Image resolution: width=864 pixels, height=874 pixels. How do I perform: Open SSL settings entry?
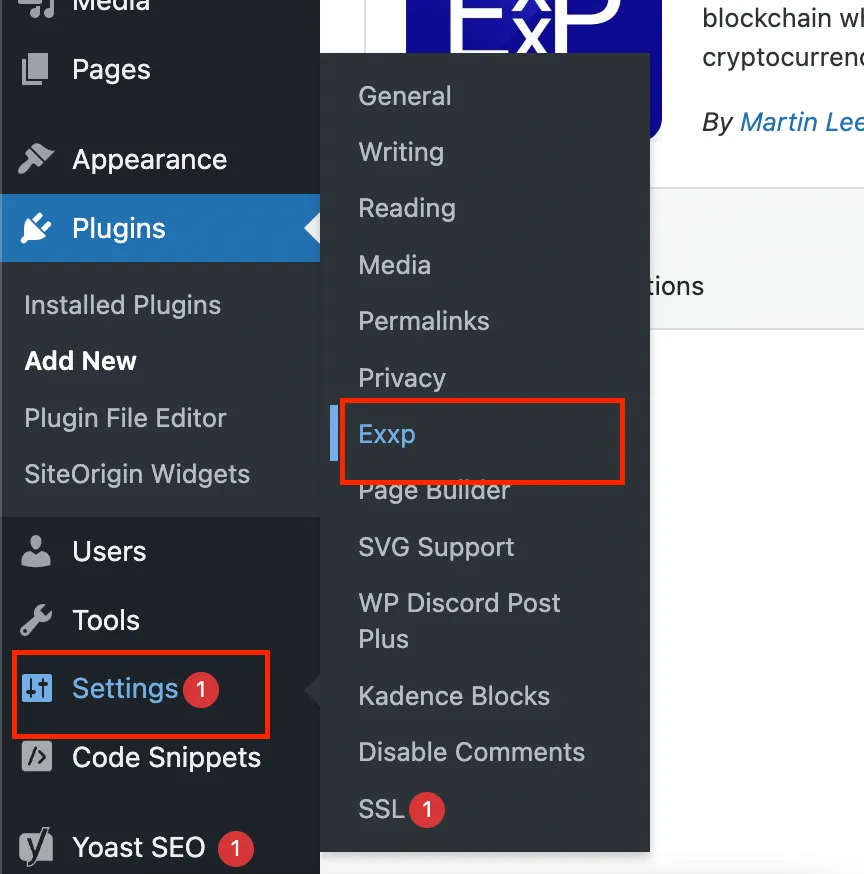coord(381,809)
